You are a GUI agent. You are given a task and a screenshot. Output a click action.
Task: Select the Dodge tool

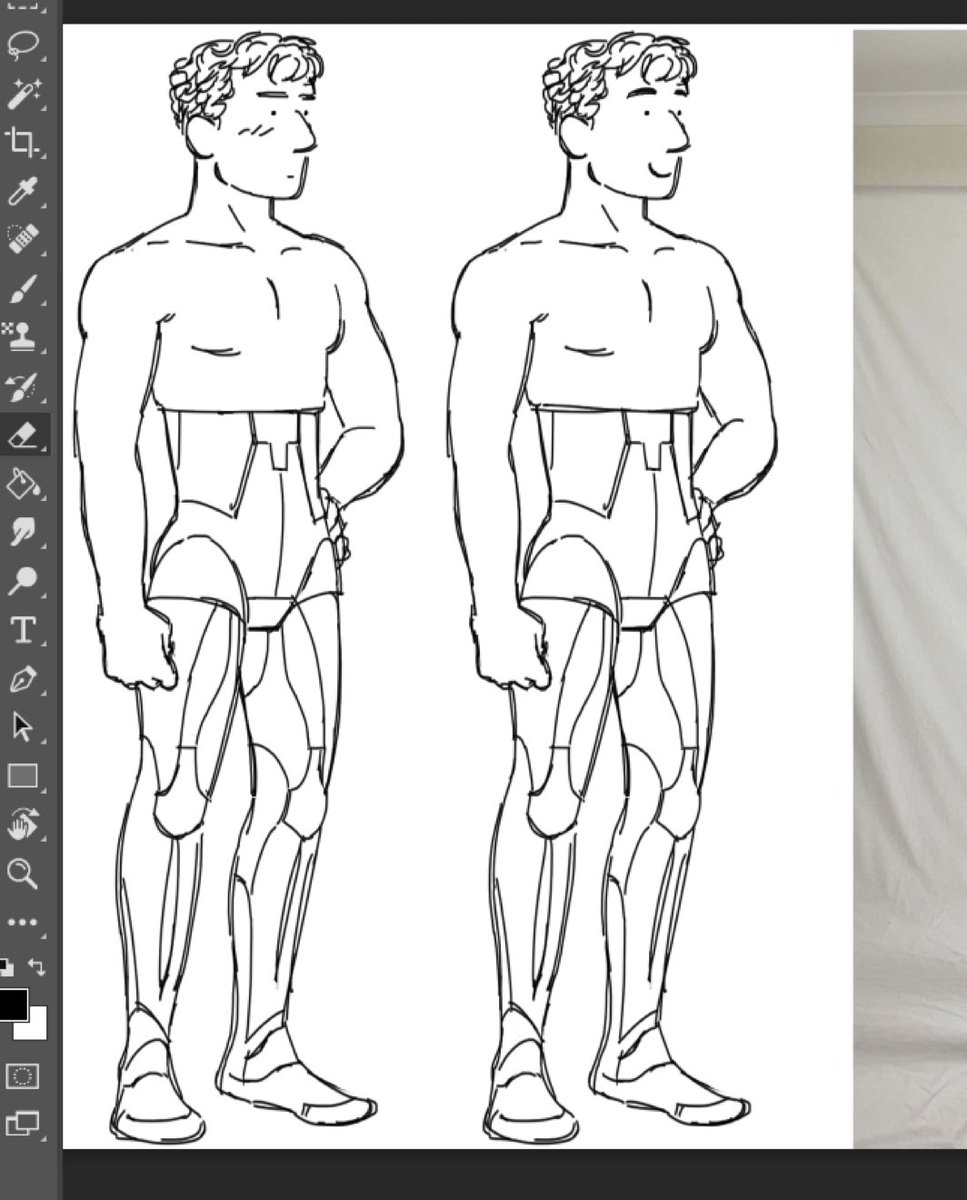coord(22,581)
